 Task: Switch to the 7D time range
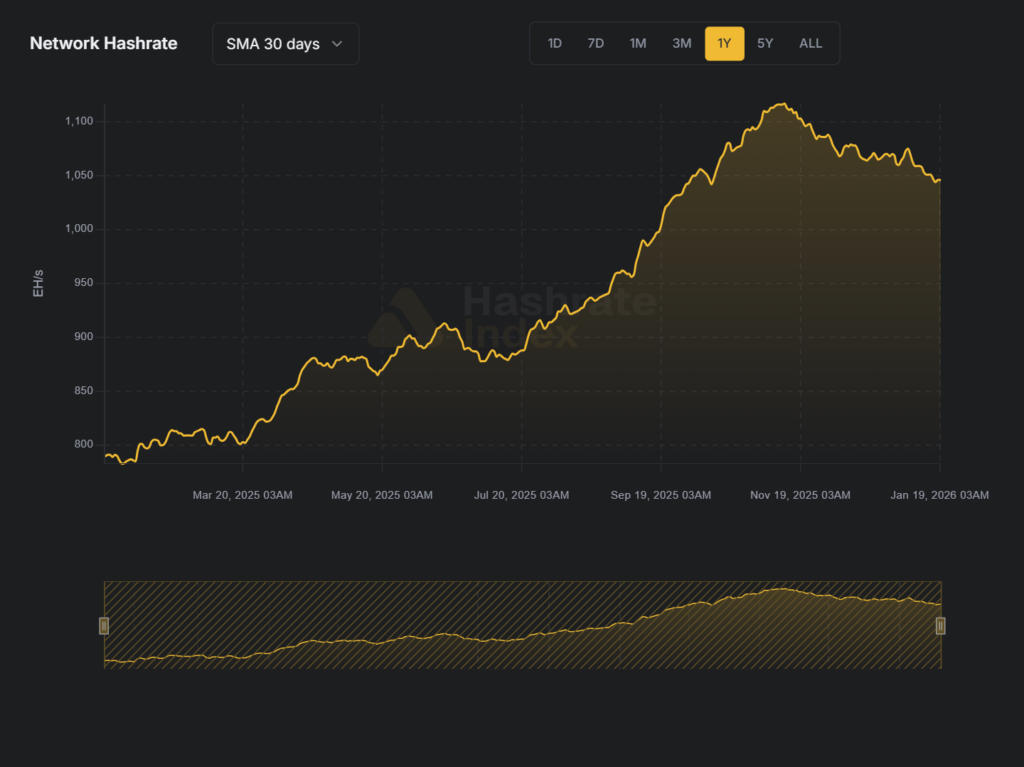coord(596,44)
